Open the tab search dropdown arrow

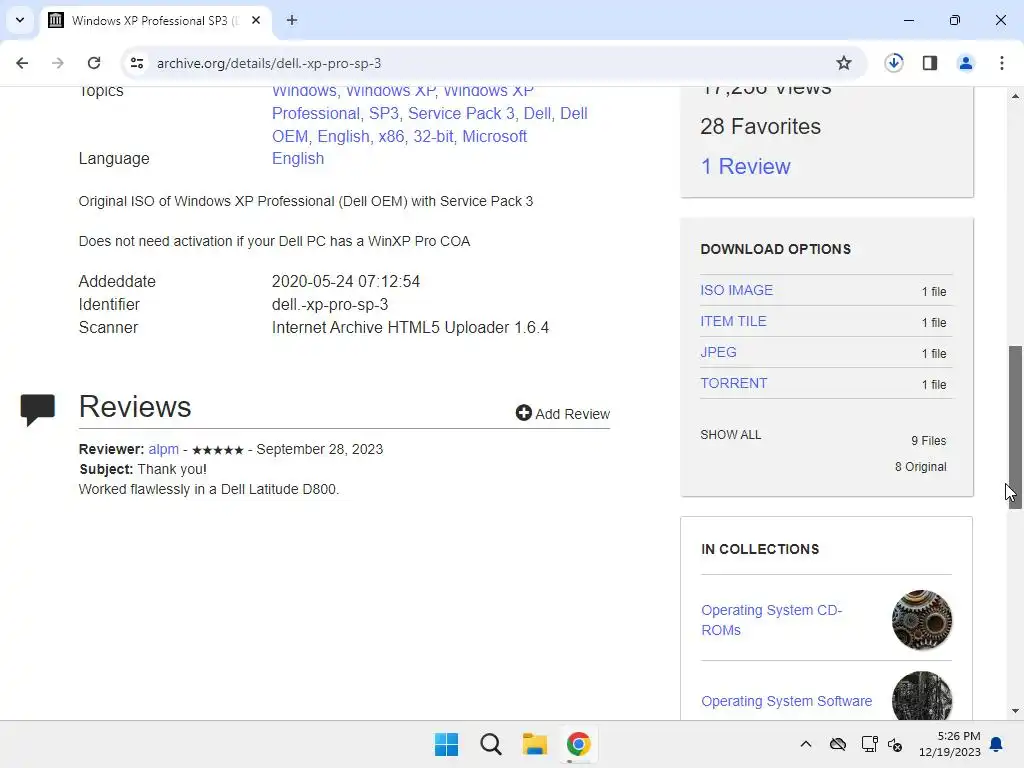point(20,20)
